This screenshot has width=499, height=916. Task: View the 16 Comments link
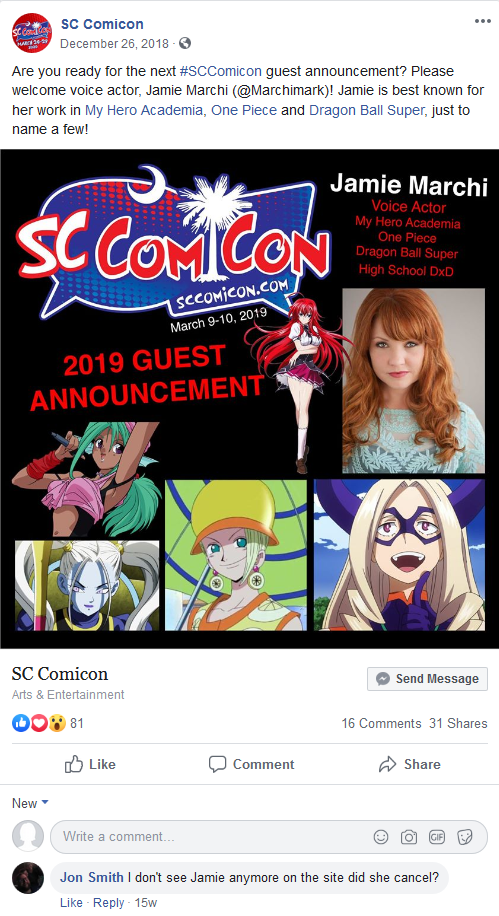[381, 723]
